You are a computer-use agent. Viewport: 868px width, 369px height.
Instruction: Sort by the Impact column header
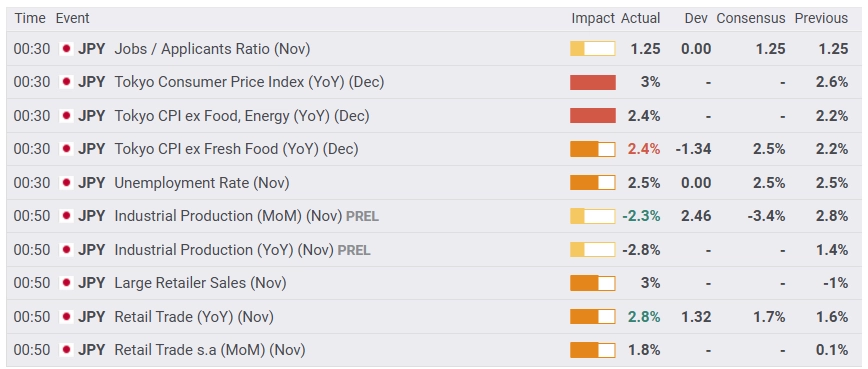click(593, 18)
